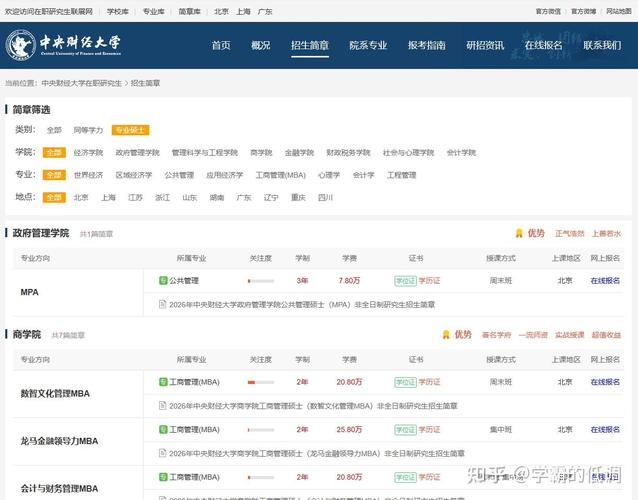Open 2026 MPA 非全日制招生简章 link

click(302, 304)
